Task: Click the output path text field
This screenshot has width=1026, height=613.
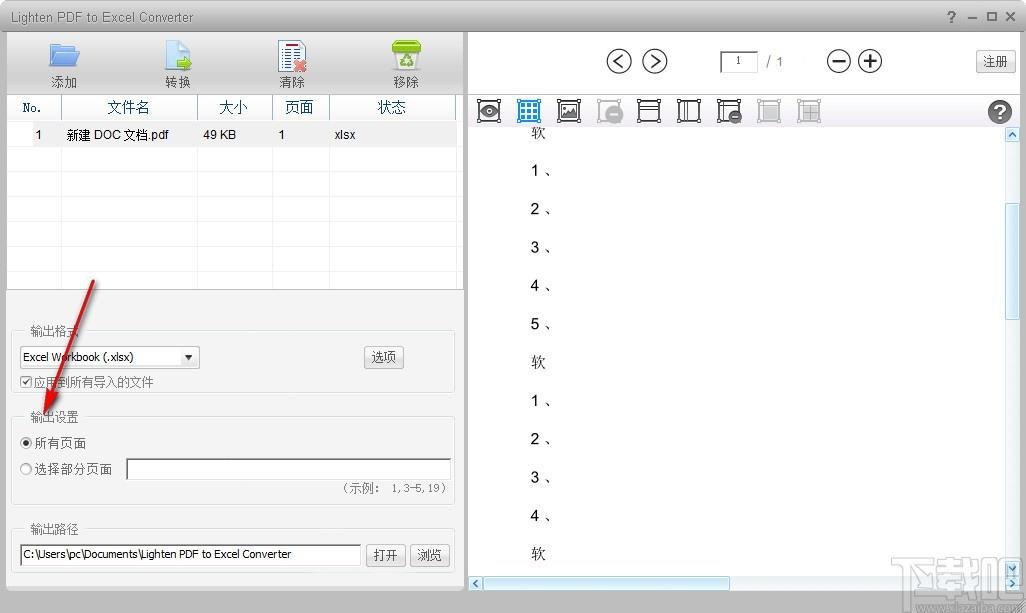Action: coord(190,555)
